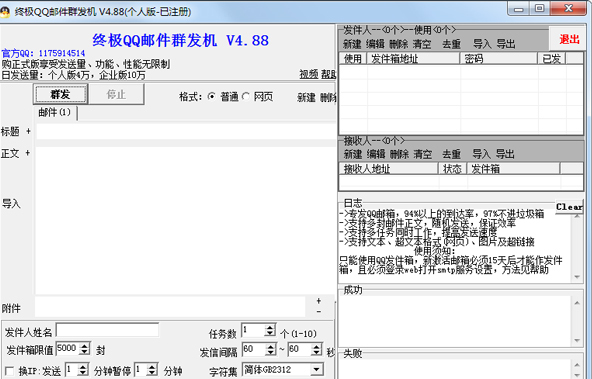Click into the 标题 subject input field

point(186,132)
